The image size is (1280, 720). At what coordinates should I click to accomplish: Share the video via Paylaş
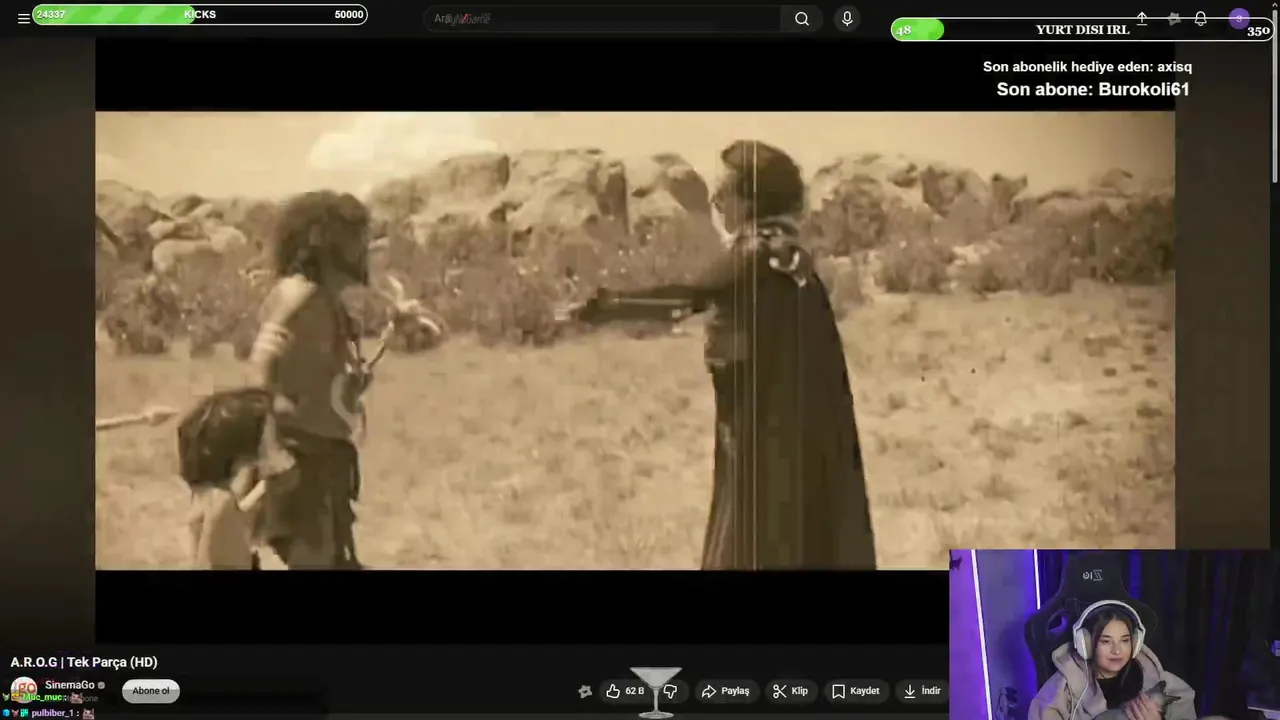[x=725, y=691]
